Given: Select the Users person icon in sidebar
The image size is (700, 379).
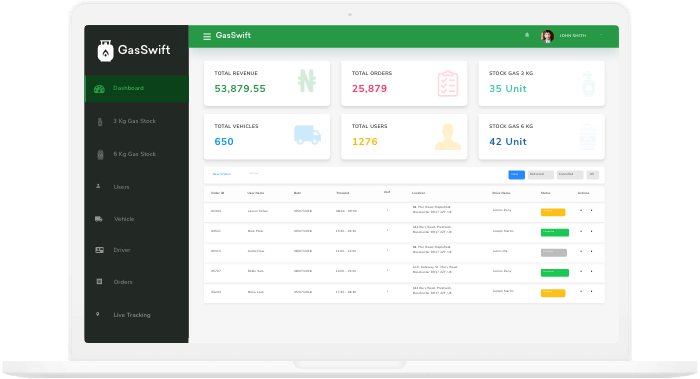Looking at the screenshot, I should (x=98, y=186).
